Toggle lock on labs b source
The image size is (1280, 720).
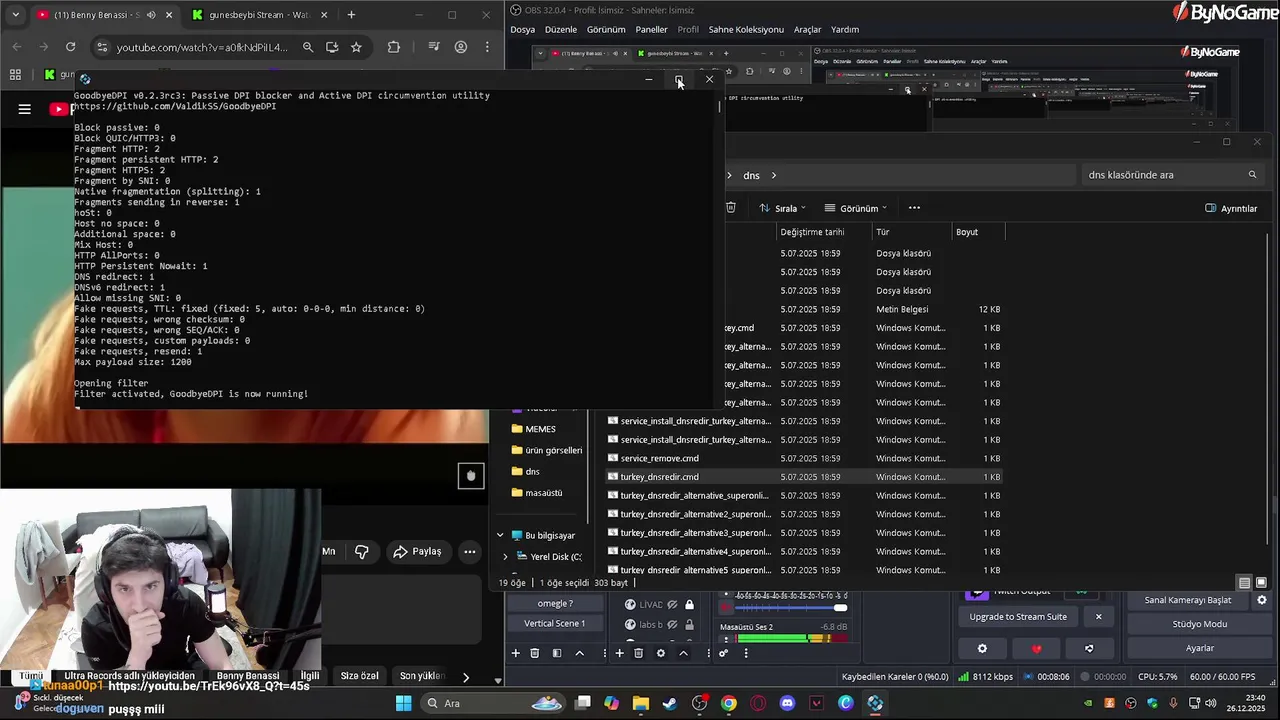pos(689,625)
